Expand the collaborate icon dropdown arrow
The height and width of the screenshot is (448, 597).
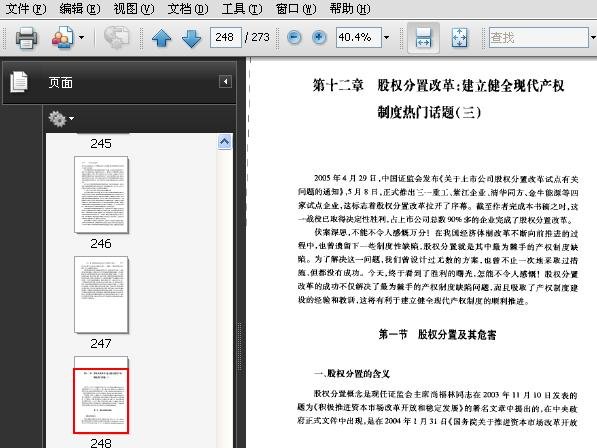pyautogui.click(x=81, y=37)
